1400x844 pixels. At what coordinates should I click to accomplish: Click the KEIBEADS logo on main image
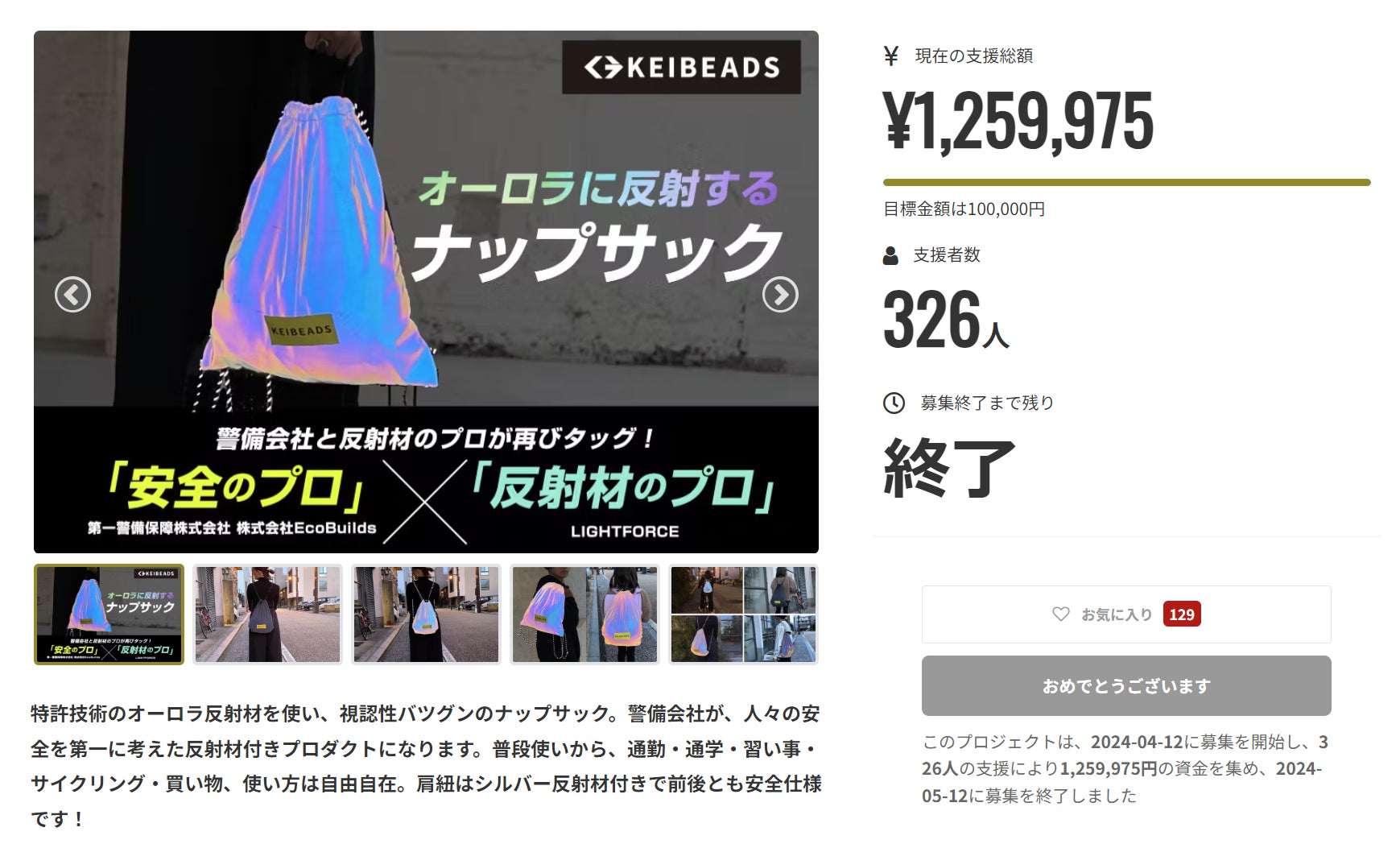[681, 67]
